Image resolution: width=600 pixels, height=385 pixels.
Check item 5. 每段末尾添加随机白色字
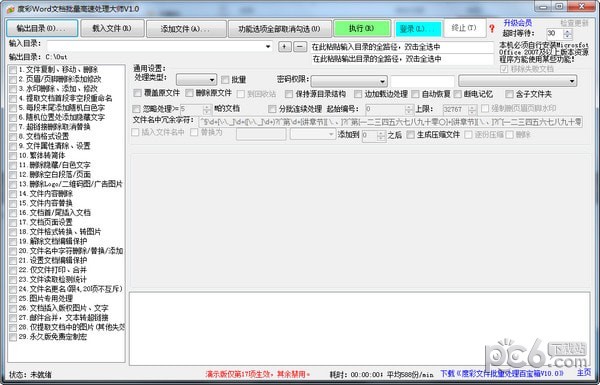[13, 108]
